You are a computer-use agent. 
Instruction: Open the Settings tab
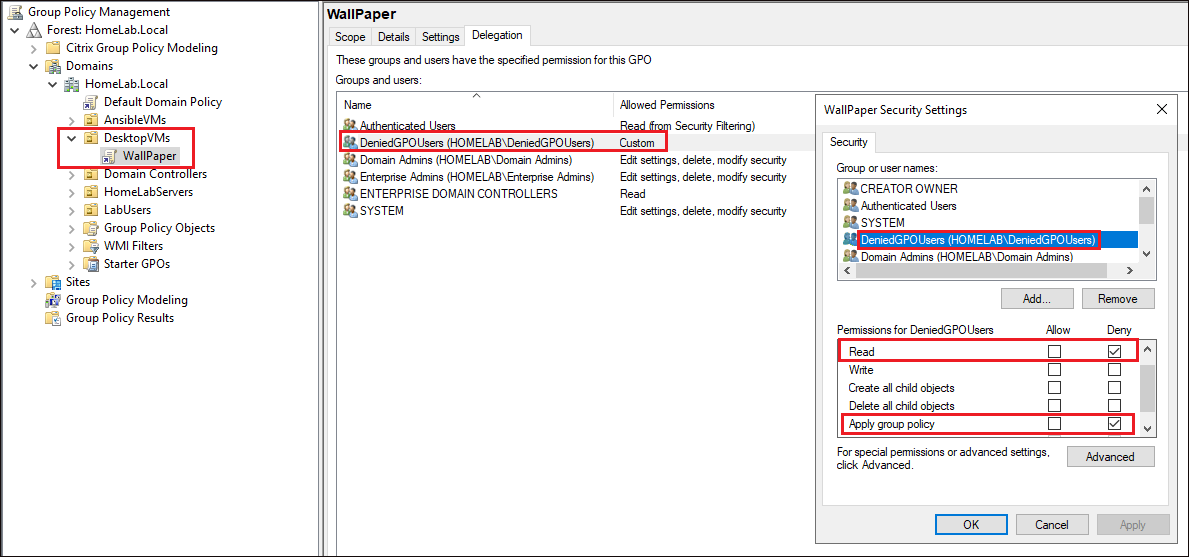click(x=440, y=37)
